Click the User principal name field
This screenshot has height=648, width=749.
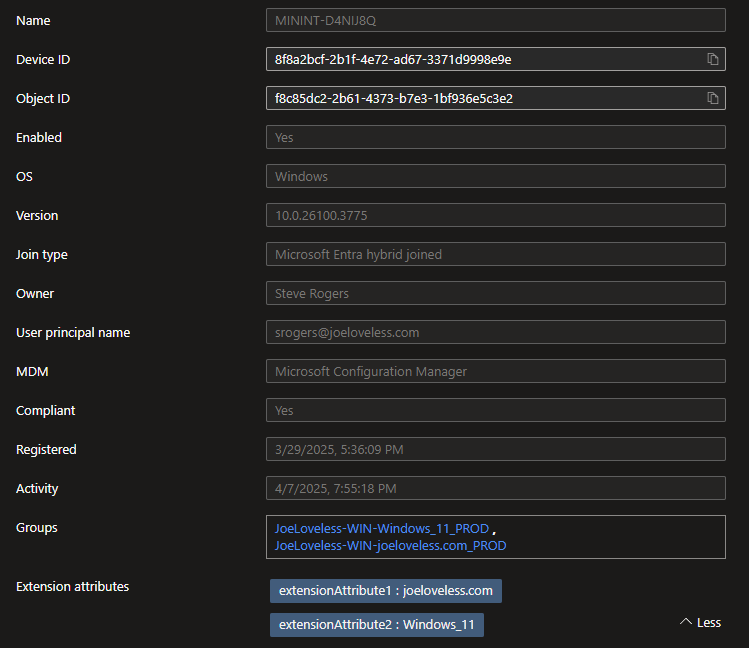(495, 332)
